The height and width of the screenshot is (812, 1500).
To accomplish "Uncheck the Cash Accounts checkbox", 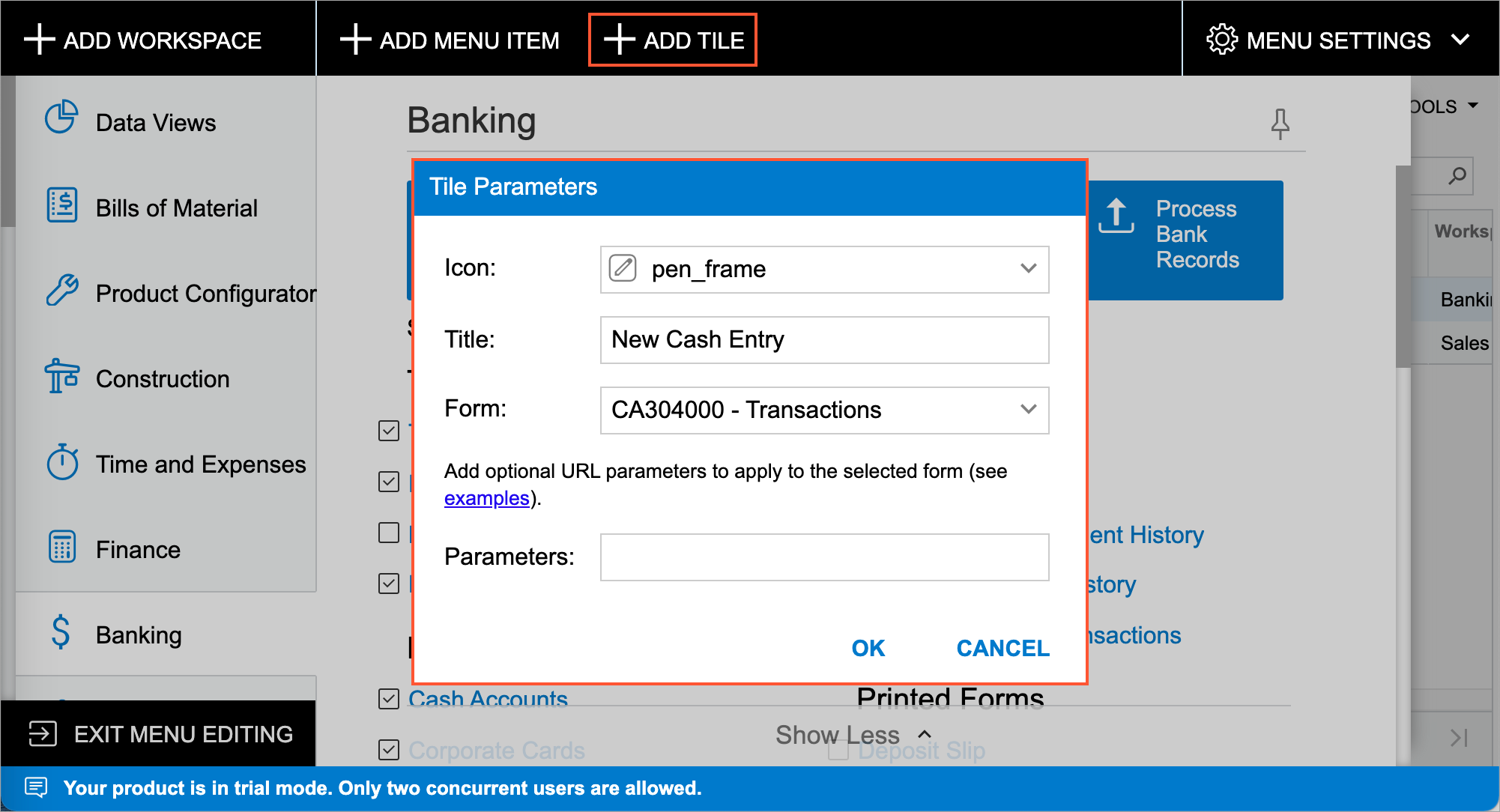I will tap(389, 699).
